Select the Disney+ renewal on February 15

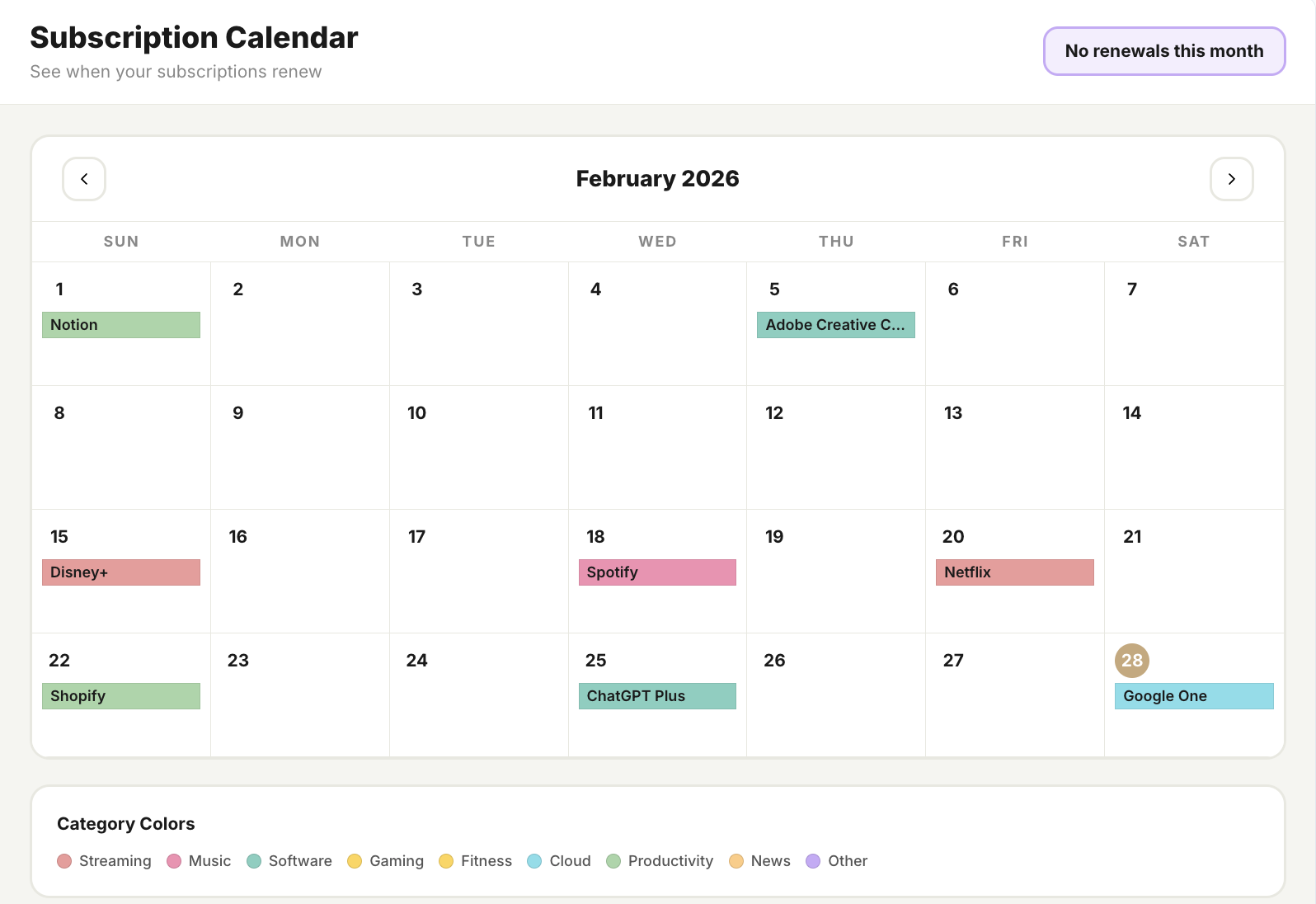(120, 572)
